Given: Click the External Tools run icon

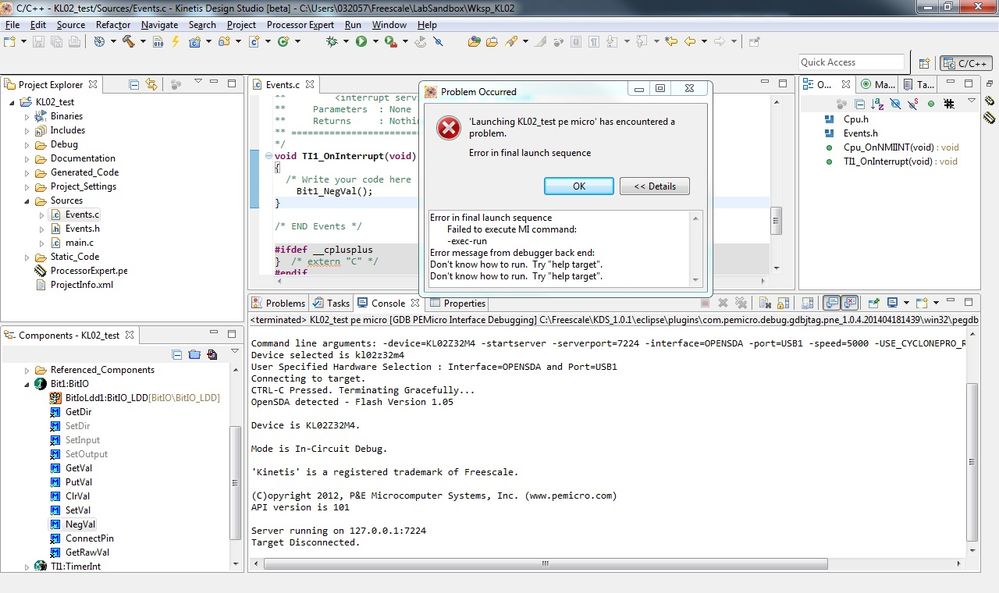Looking at the screenshot, I should click(391, 41).
